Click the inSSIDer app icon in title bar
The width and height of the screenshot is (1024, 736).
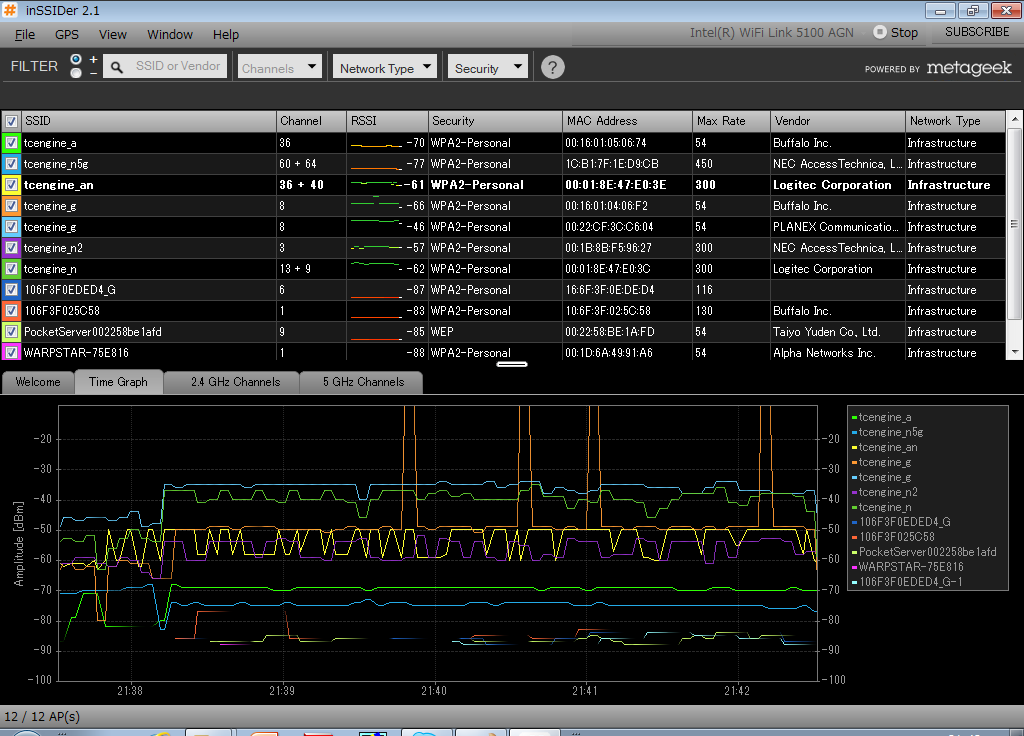(10, 10)
